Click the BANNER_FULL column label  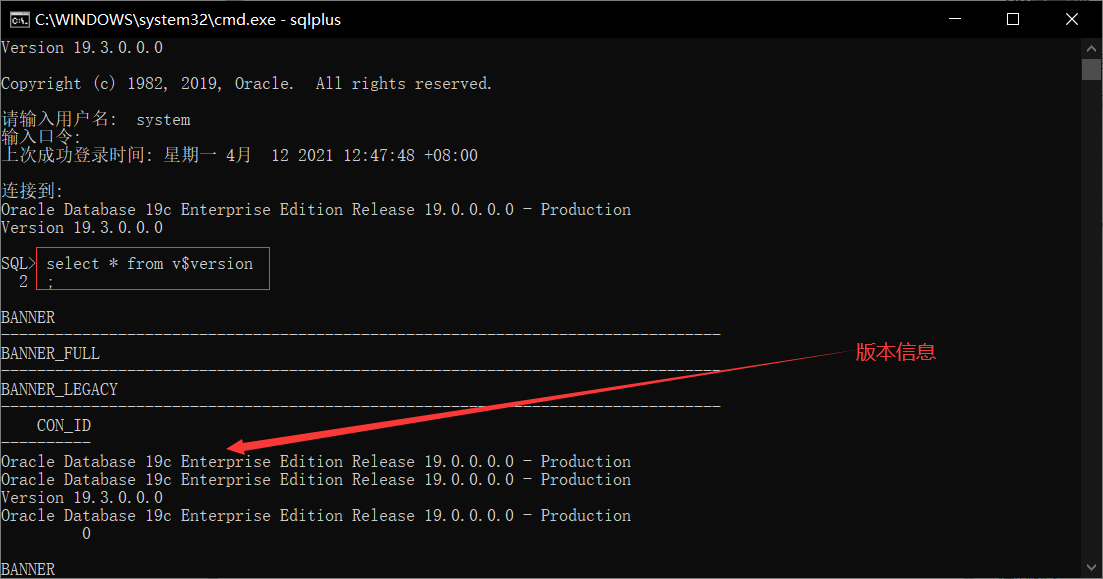click(x=50, y=353)
